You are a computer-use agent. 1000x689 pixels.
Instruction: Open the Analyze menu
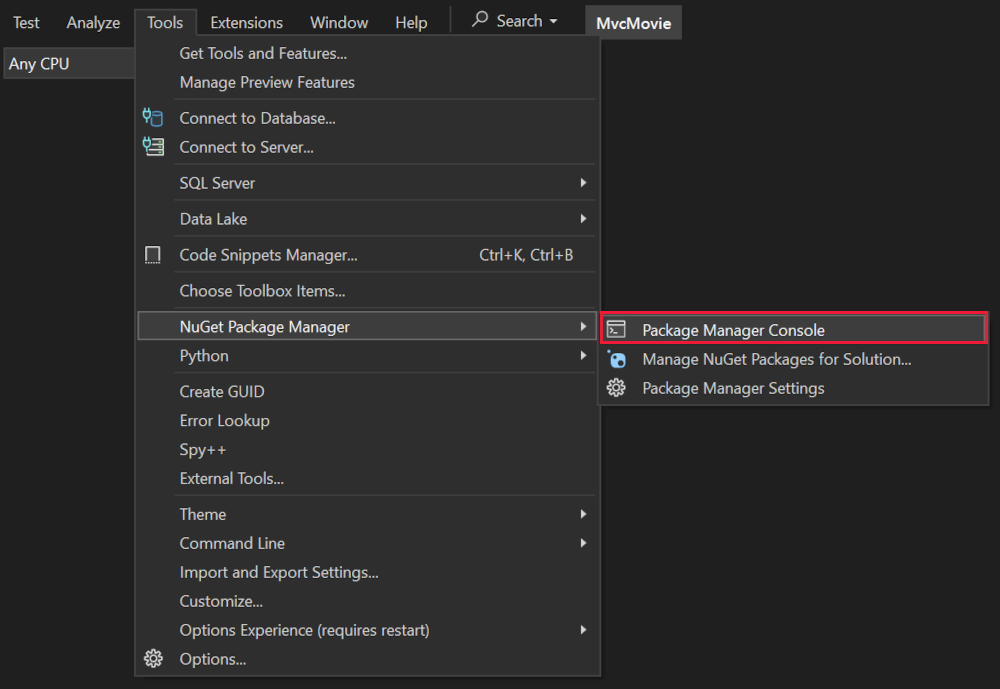pyautogui.click(x=93, y=22)
